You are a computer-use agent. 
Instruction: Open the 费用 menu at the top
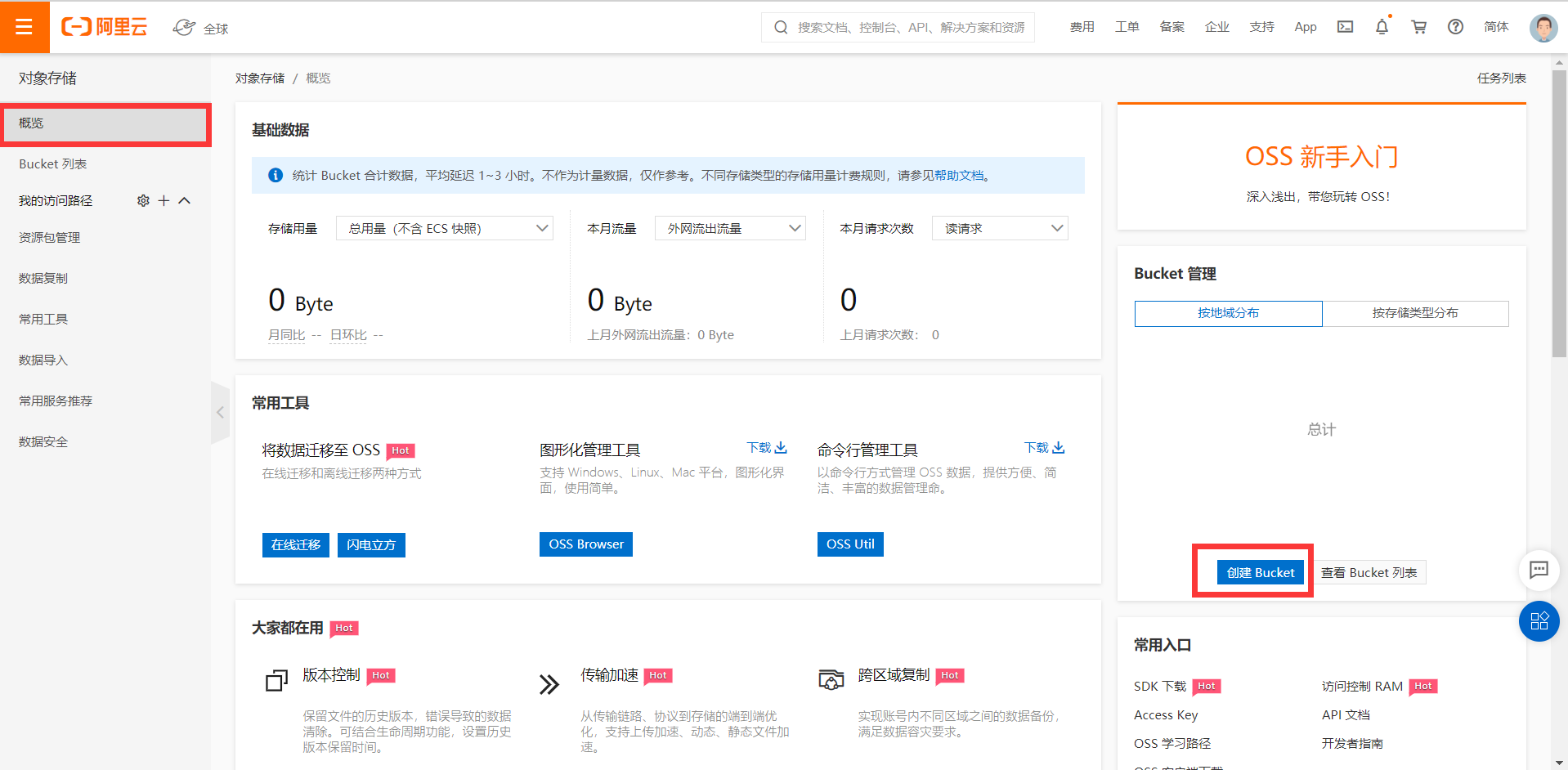point(1081,26)
